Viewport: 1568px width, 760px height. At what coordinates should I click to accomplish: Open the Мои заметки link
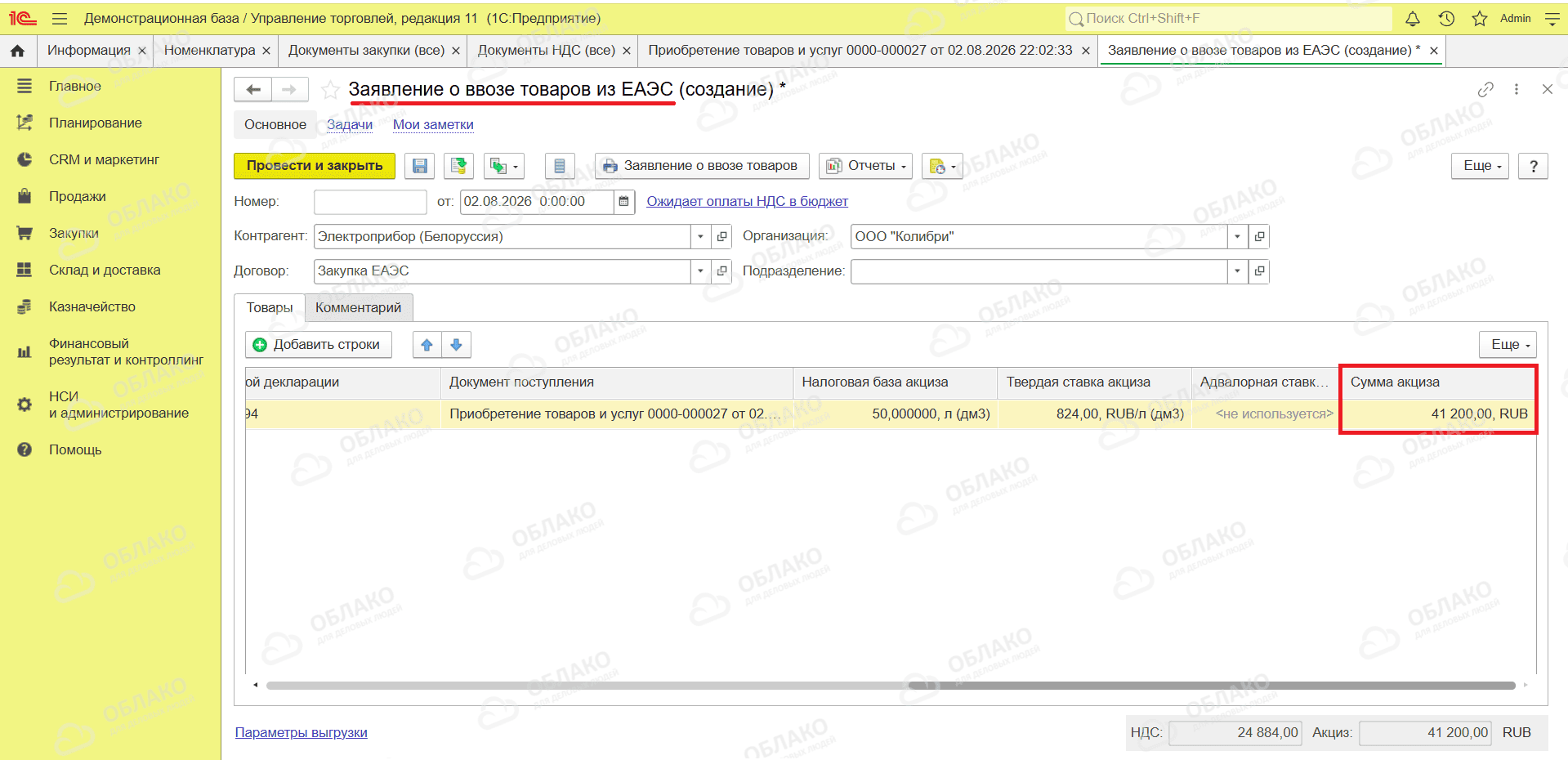[434, 125]
